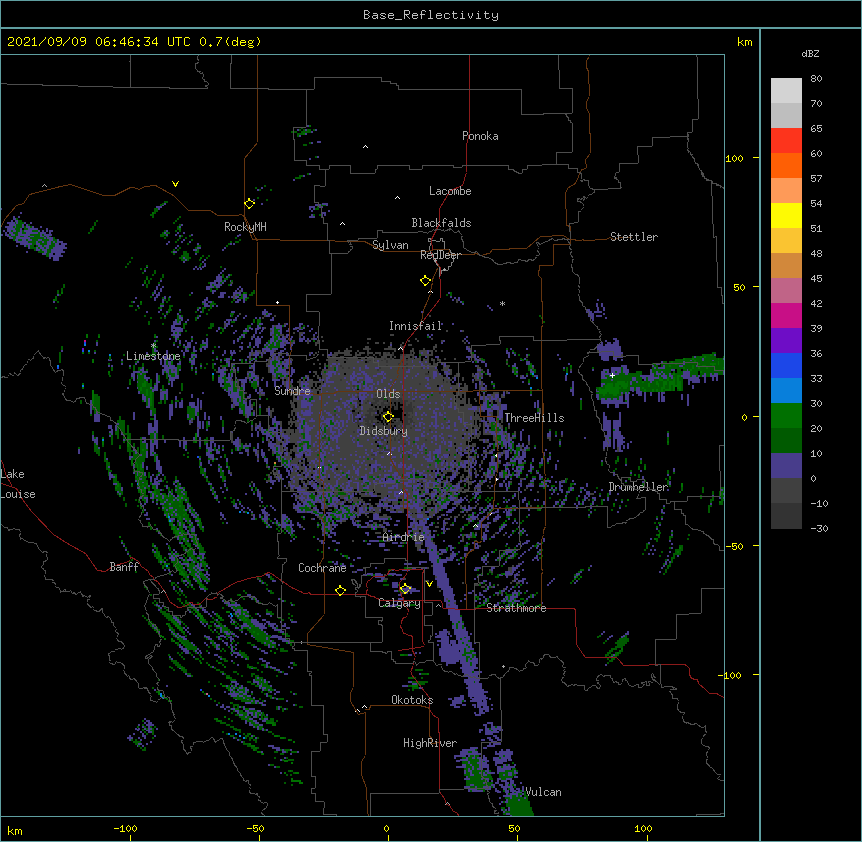Click the RedDeer city label
862x842 pixels.
coord(440,255)
